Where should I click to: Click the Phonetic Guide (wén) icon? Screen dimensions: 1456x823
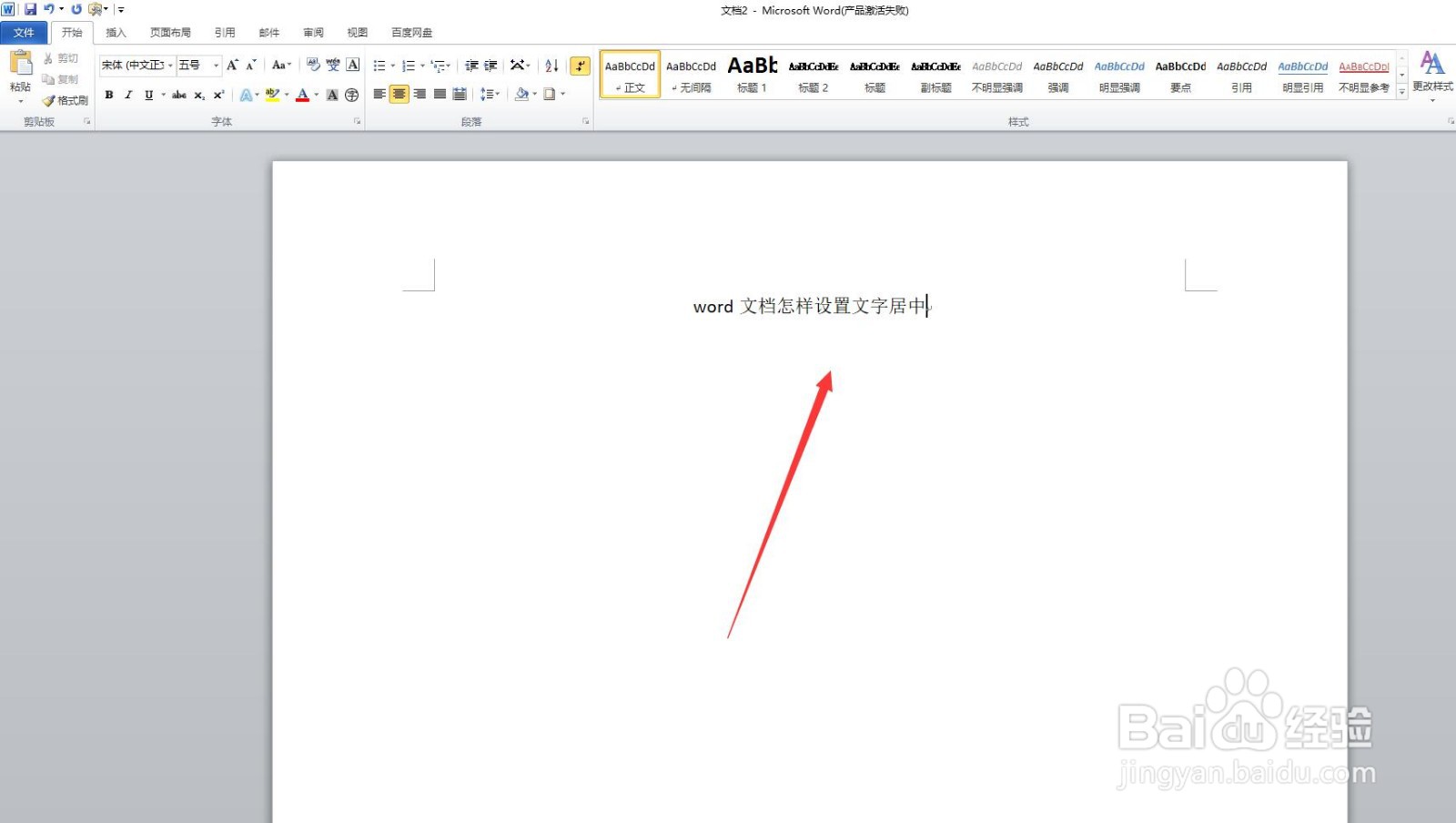tap(333, 65)
